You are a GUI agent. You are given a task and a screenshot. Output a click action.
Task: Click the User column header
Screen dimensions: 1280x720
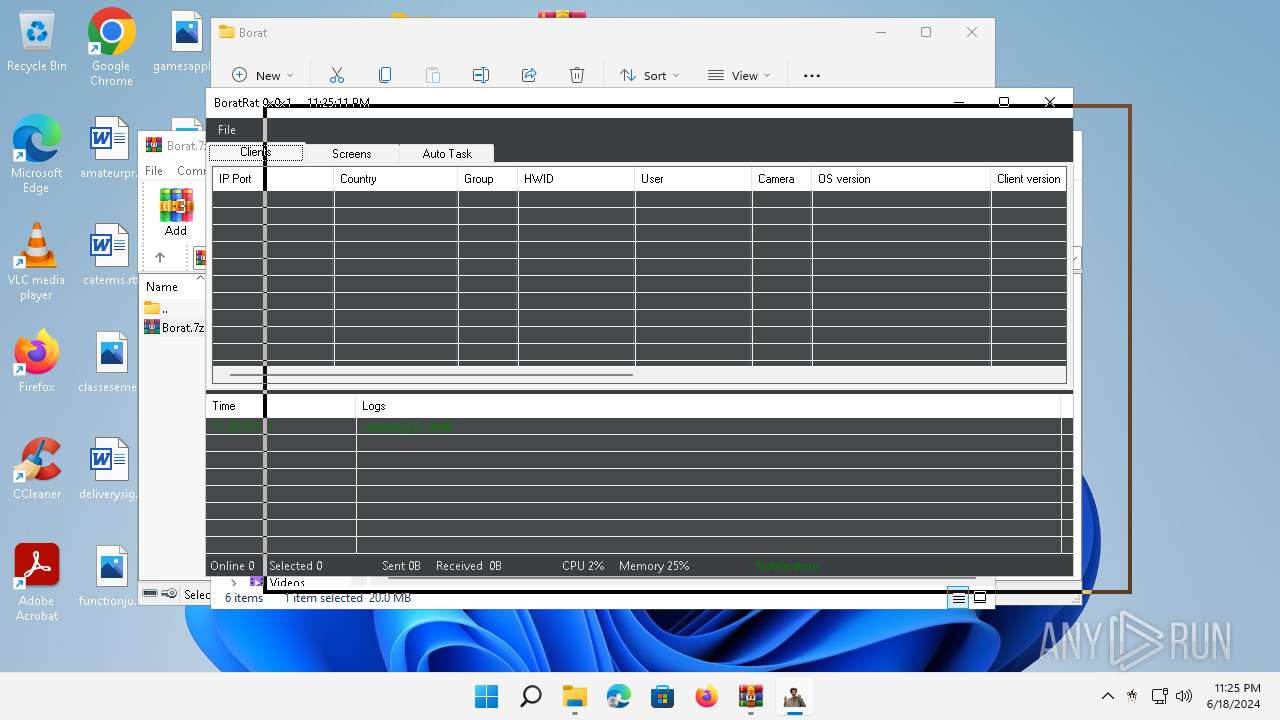tap(693, 179)
